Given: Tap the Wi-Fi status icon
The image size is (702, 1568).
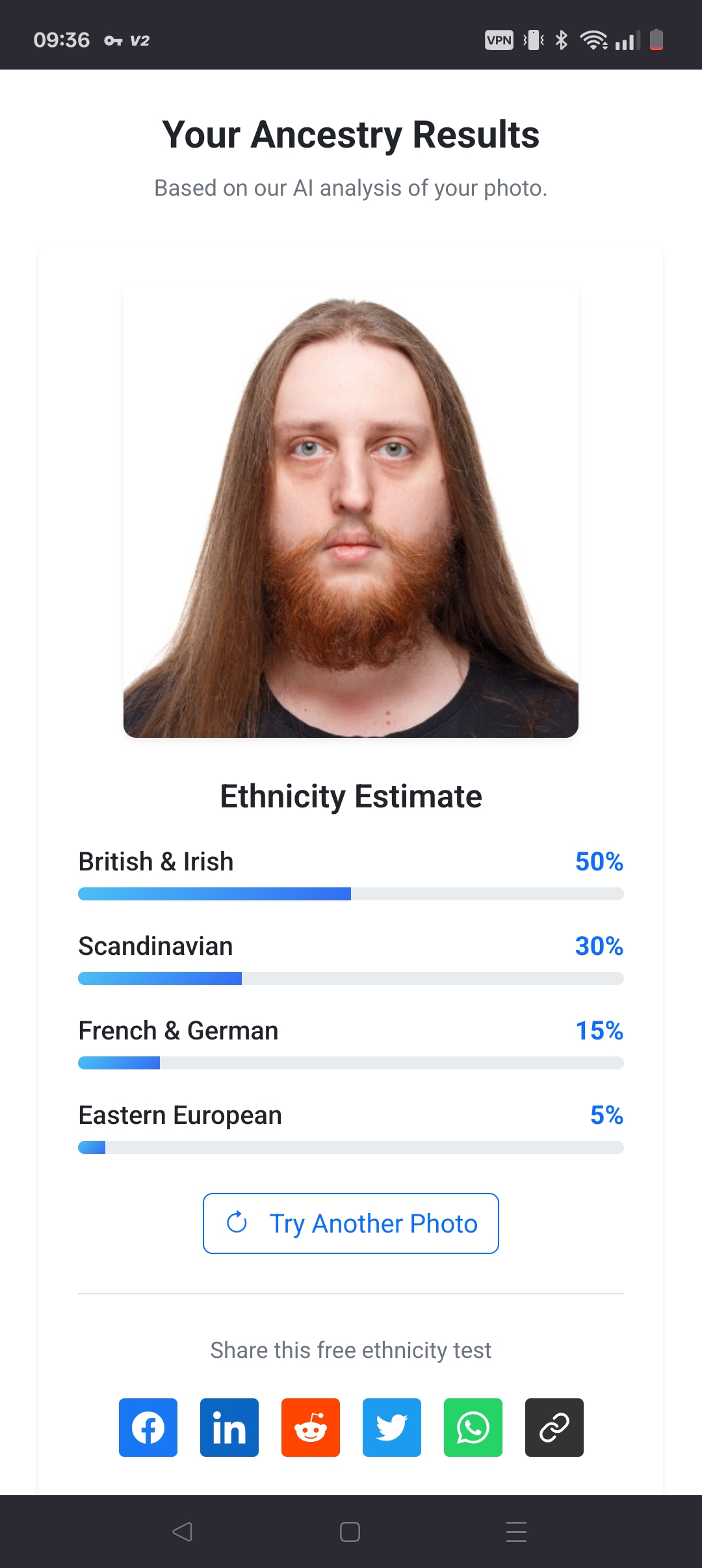Looking at the screenshot, I should pos(593,40).
